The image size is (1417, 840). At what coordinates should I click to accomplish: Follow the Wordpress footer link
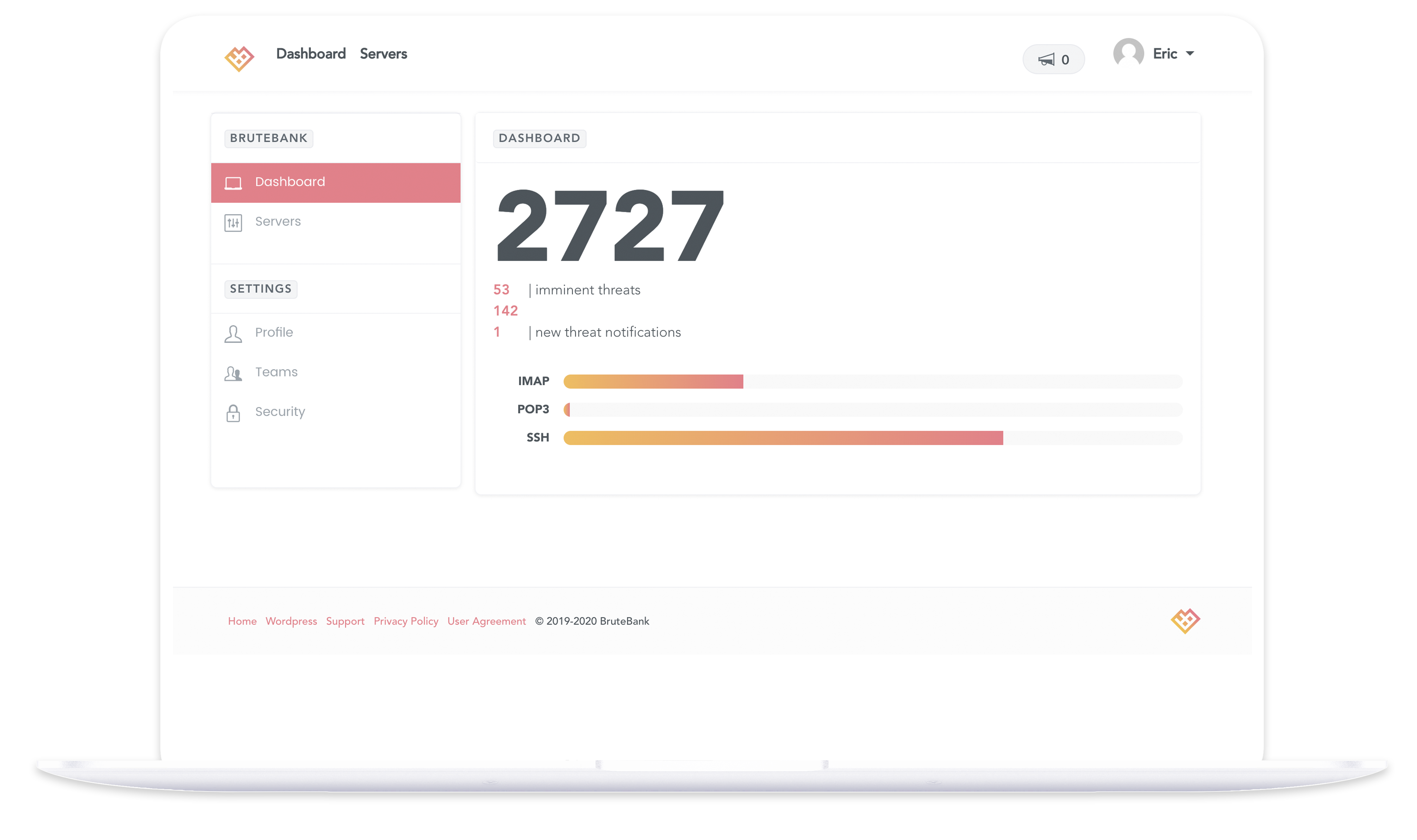[291, 621]
